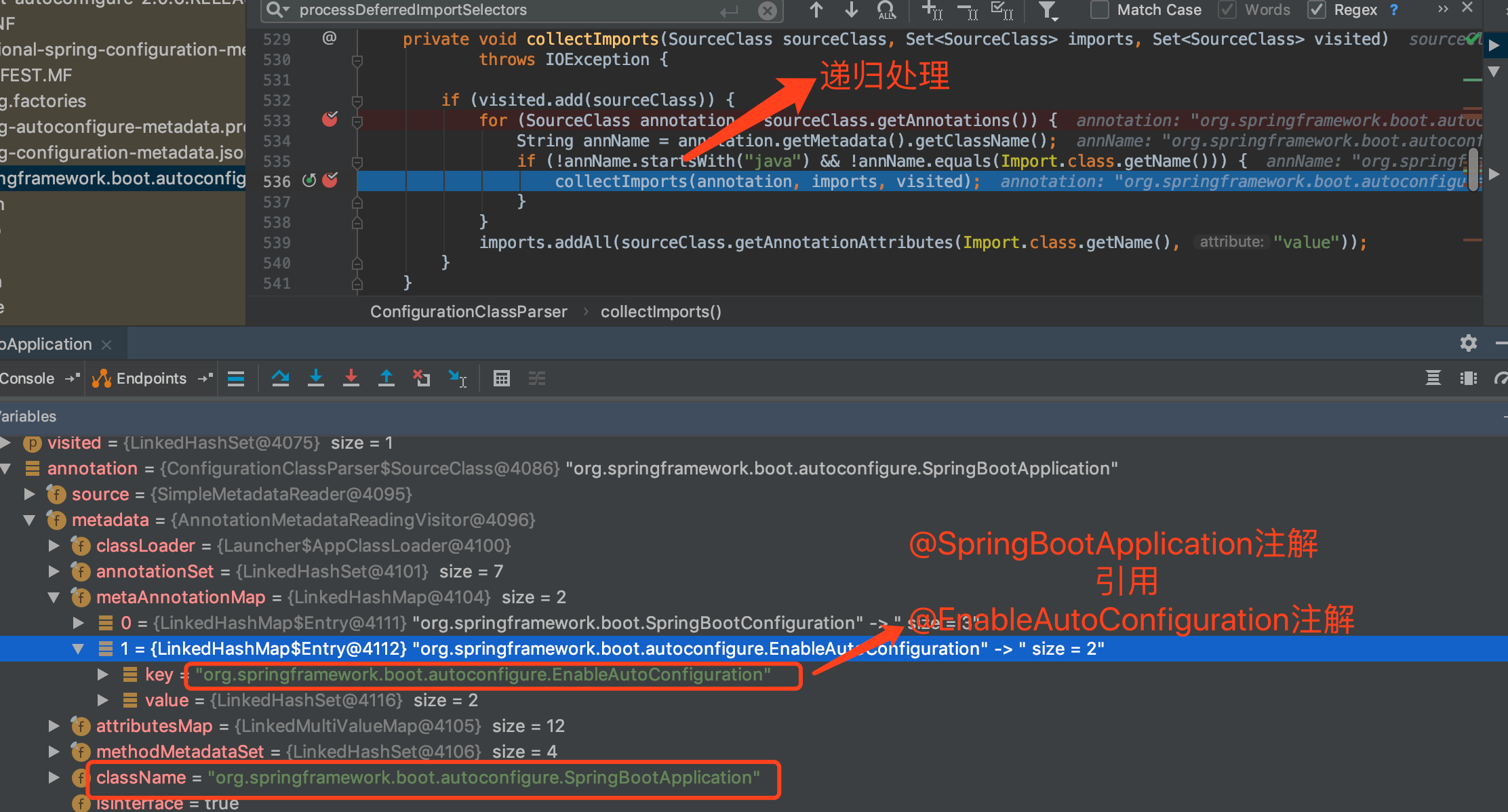Screen dimensions: 1508x812
Task: Fold the code block at line 532
Action: (x=357, y=101)
